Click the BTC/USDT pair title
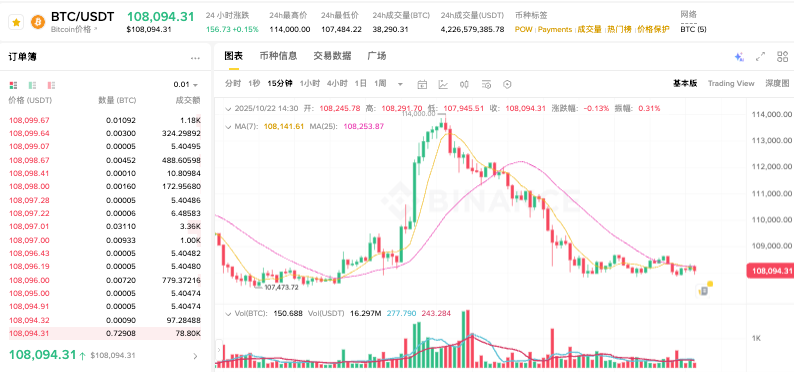The image size is (794, 372). [83, 17]
